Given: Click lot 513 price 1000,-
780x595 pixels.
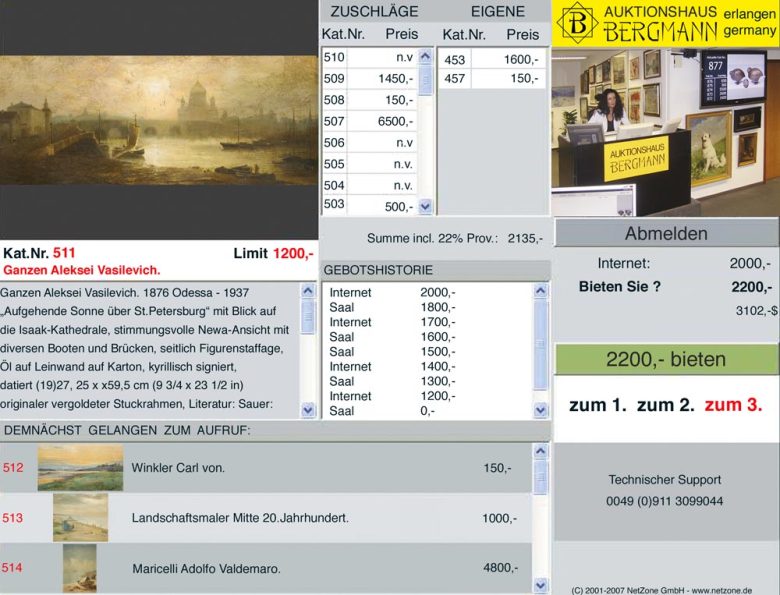Looking at the screenshot, I should 499,518.
